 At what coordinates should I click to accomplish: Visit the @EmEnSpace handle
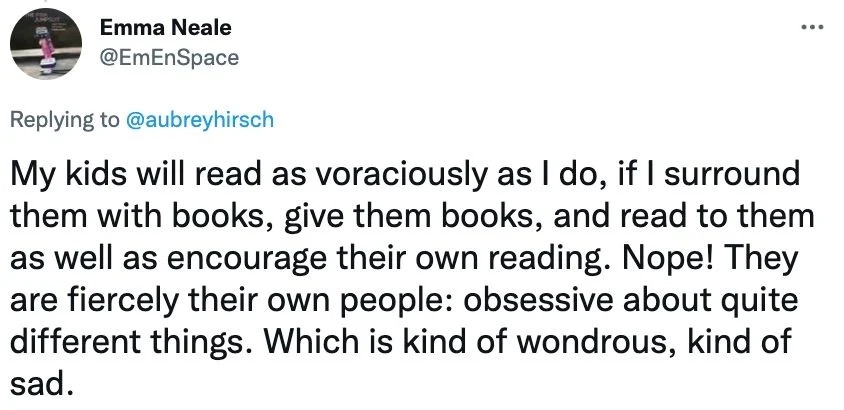click(x=170, y=57)
